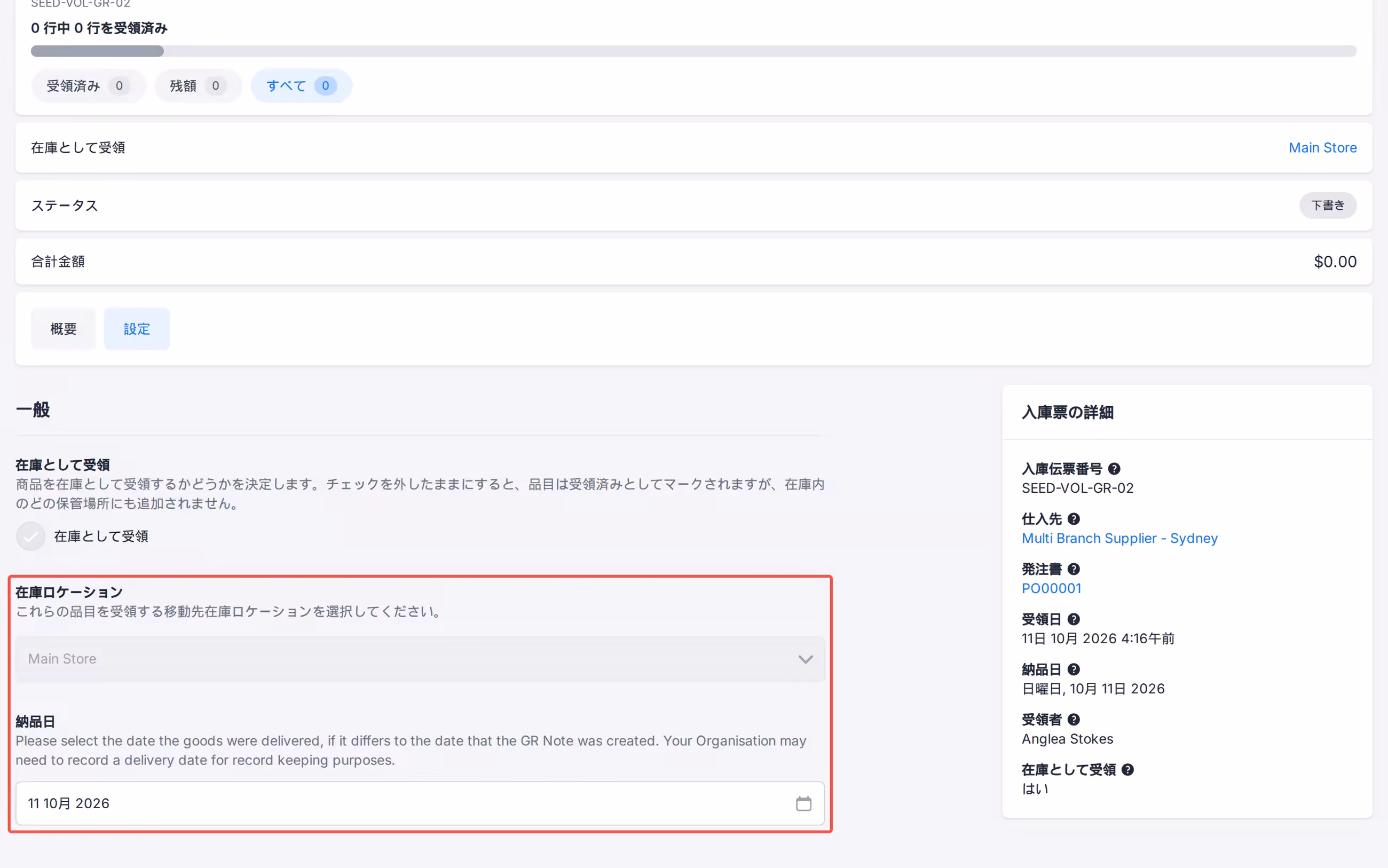The image size is (1388, 868).
Task: Click the ステータス row label
Action: 64,206
